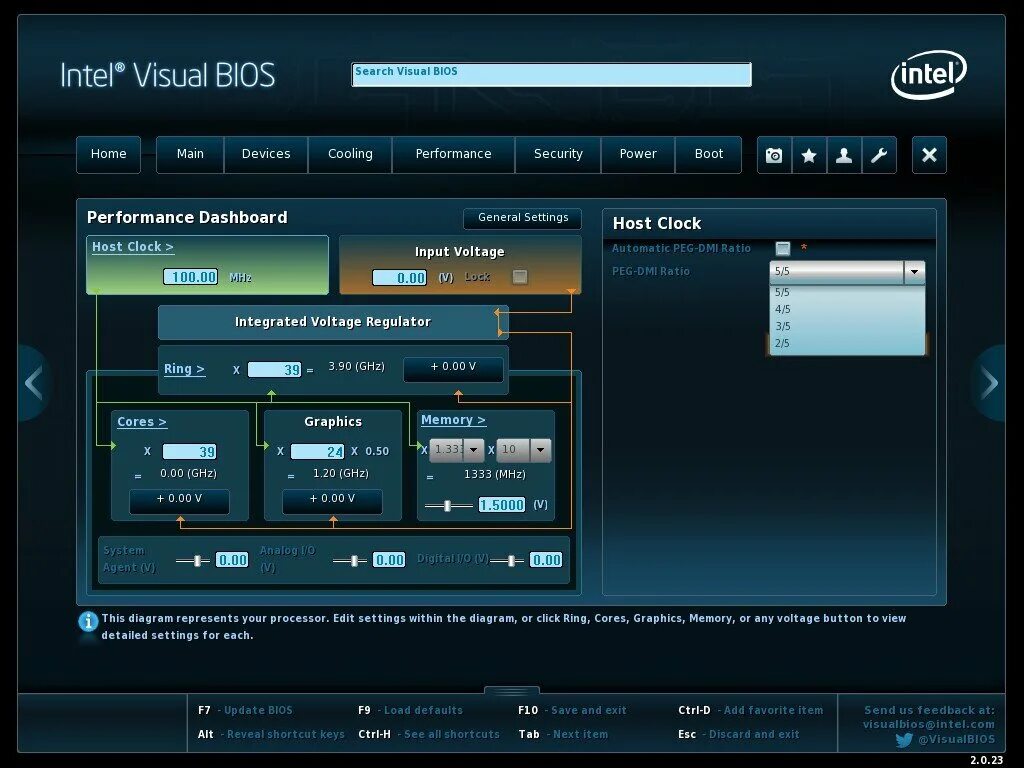Screen dimensions: 1024x768
Task: Open the Boot tab
Action: point(709,155)
